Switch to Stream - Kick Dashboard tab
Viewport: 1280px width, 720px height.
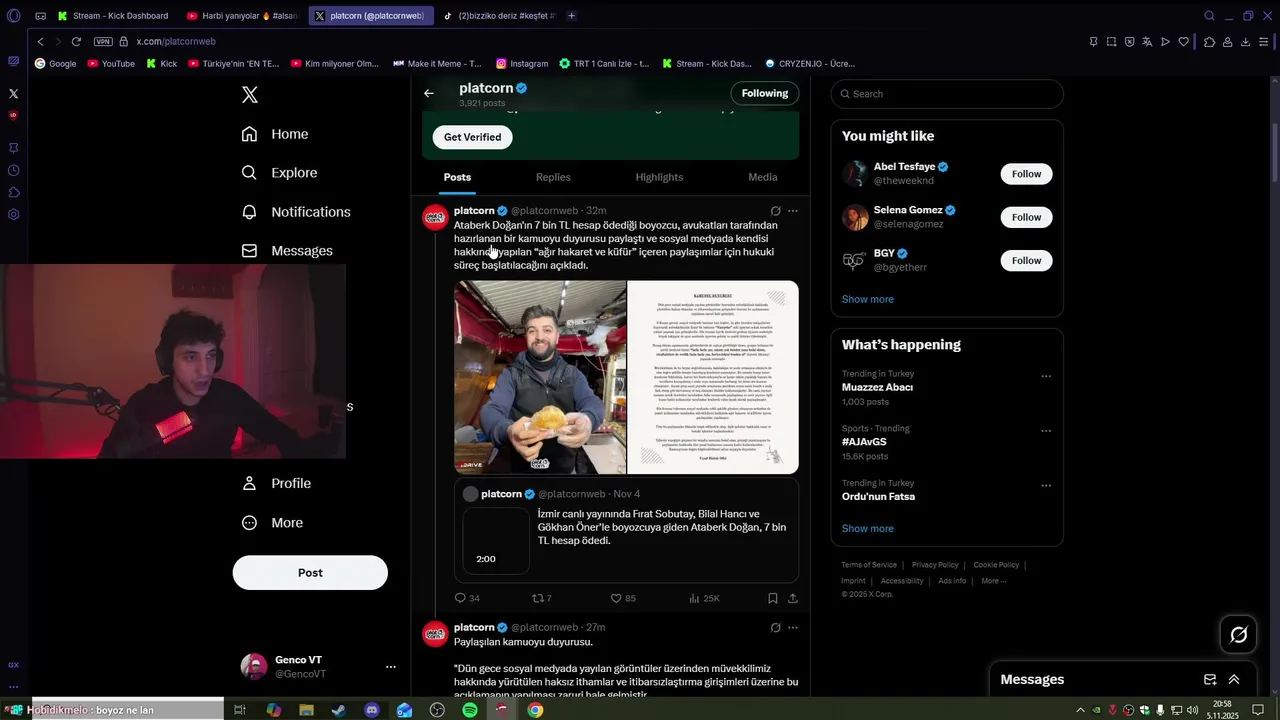pyautogui.click(x=113, y=16)
